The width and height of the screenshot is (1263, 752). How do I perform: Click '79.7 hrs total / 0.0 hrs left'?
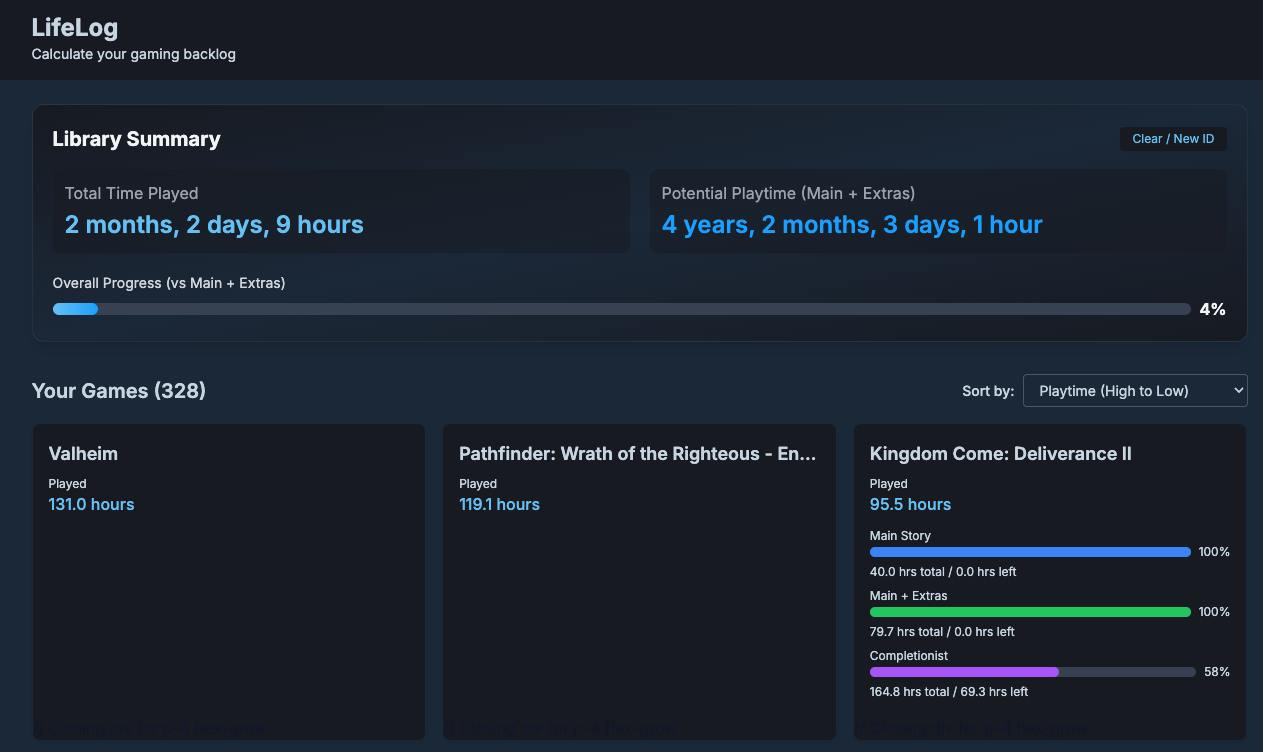(x=942, y=632)
